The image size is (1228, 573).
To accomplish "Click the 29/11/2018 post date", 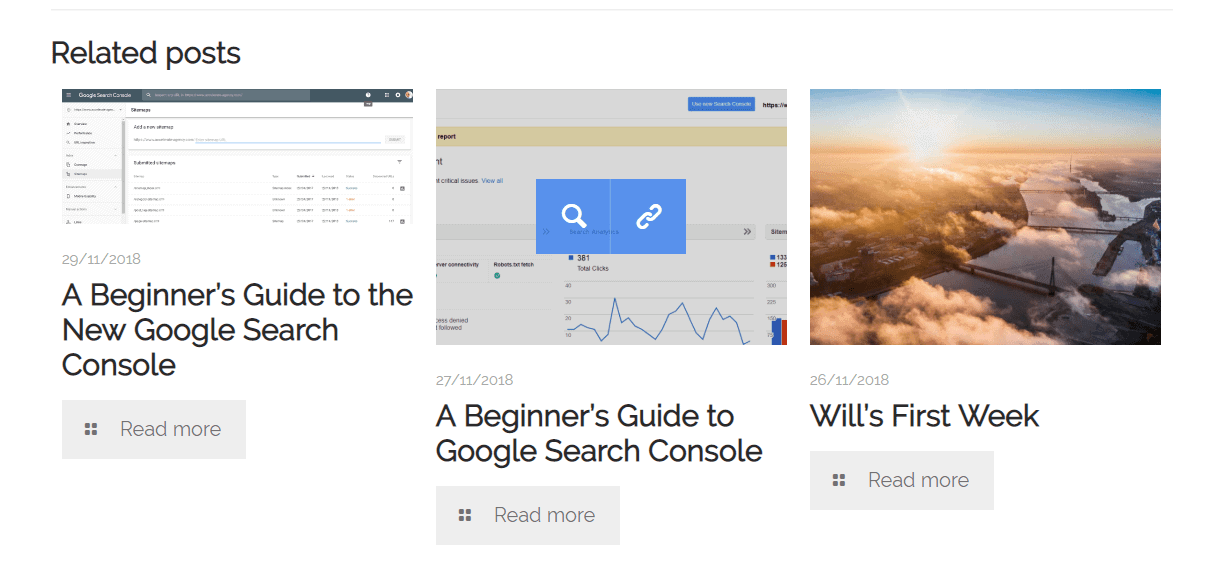I will (101, 259).
